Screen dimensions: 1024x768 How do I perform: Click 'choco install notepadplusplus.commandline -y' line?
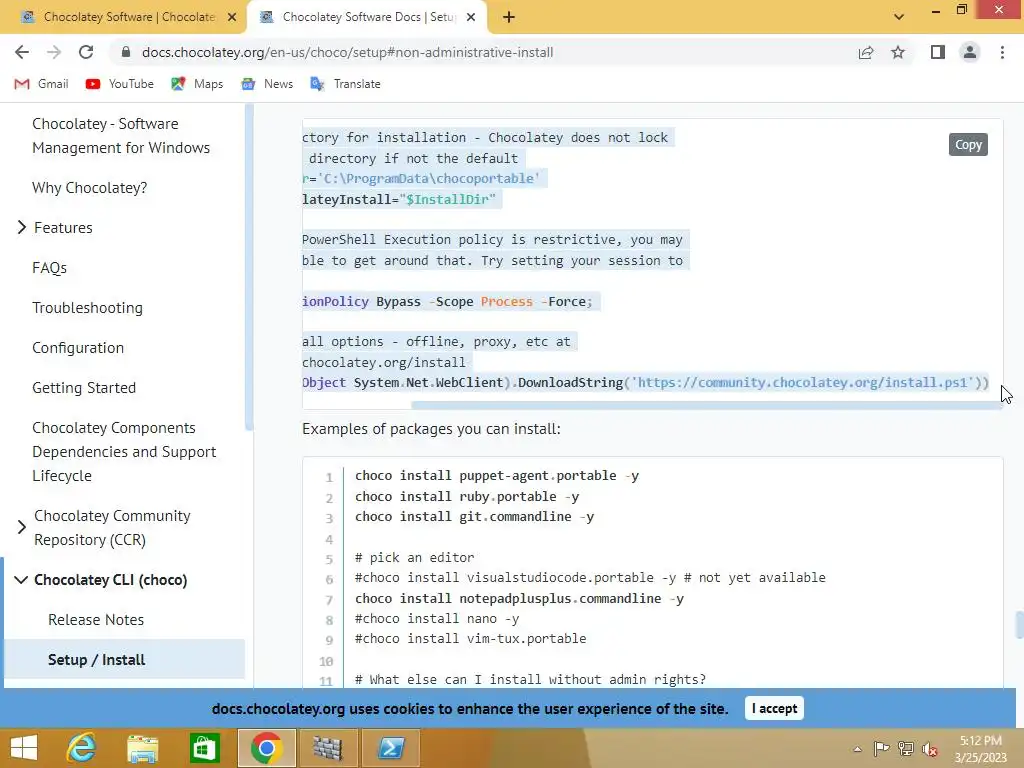pos(519,598)
